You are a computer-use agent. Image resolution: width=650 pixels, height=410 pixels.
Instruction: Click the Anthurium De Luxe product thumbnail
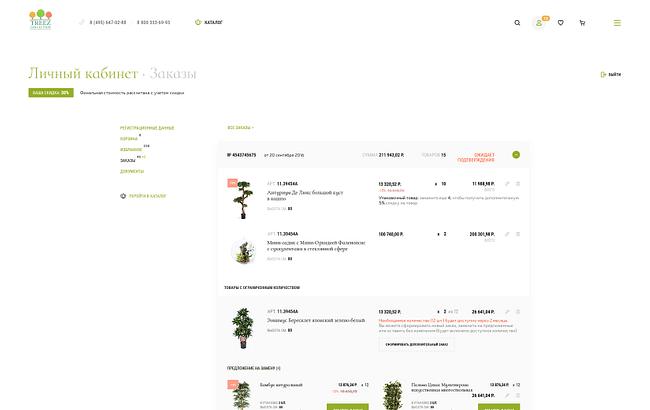tap(241, 197)
